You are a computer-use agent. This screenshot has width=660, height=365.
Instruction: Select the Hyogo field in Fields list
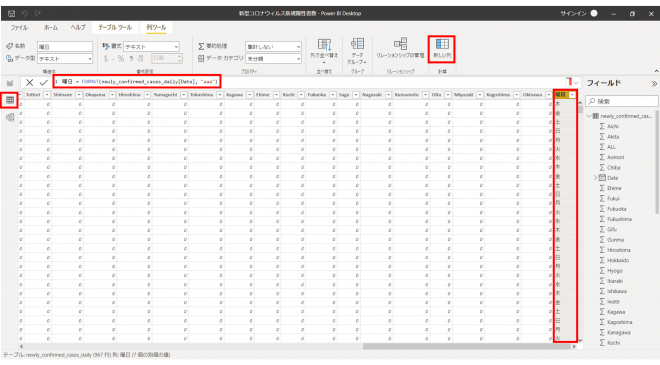tap(615, 271)
